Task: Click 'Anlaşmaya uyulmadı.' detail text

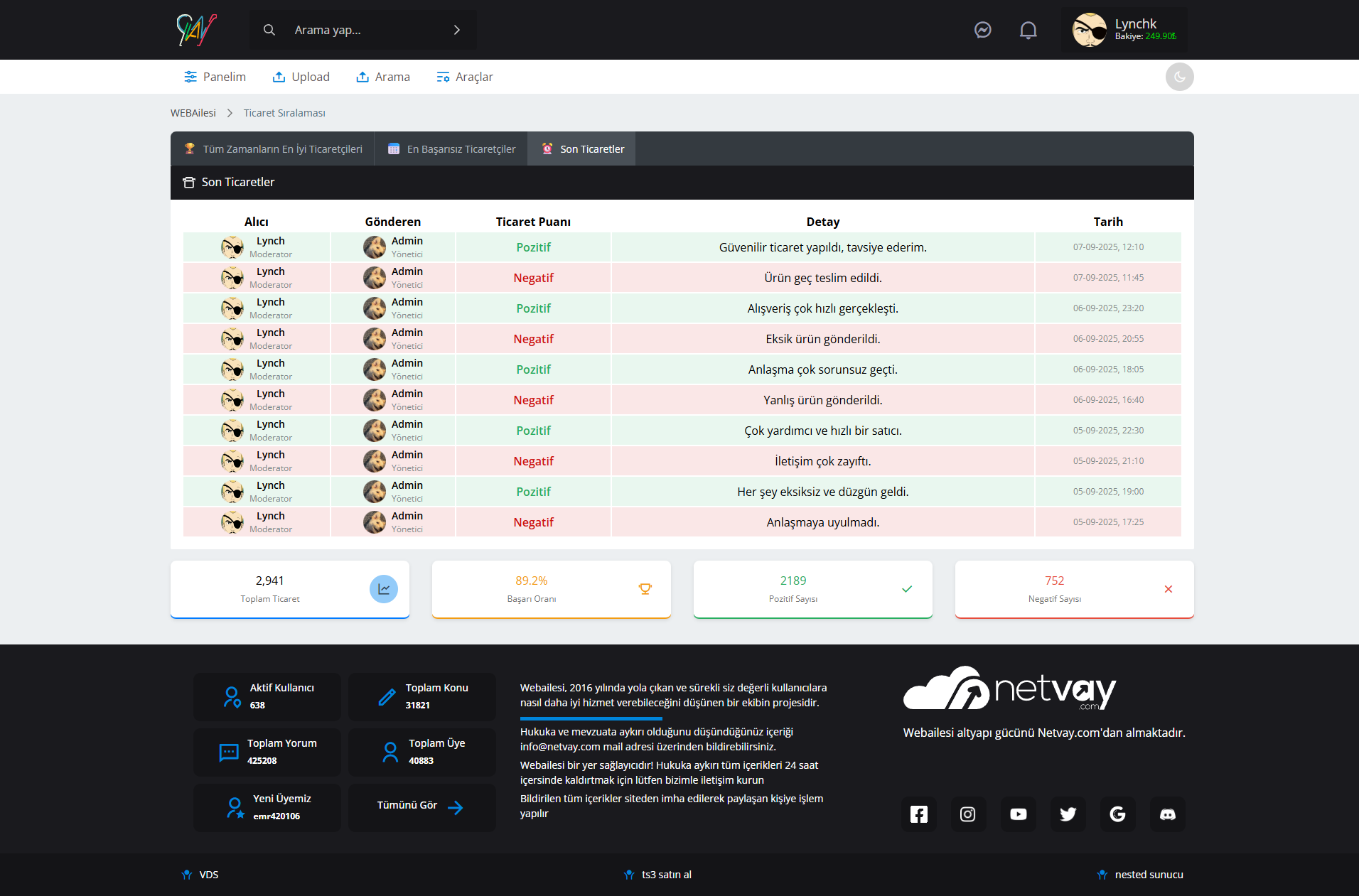Action: click(823, 522)
